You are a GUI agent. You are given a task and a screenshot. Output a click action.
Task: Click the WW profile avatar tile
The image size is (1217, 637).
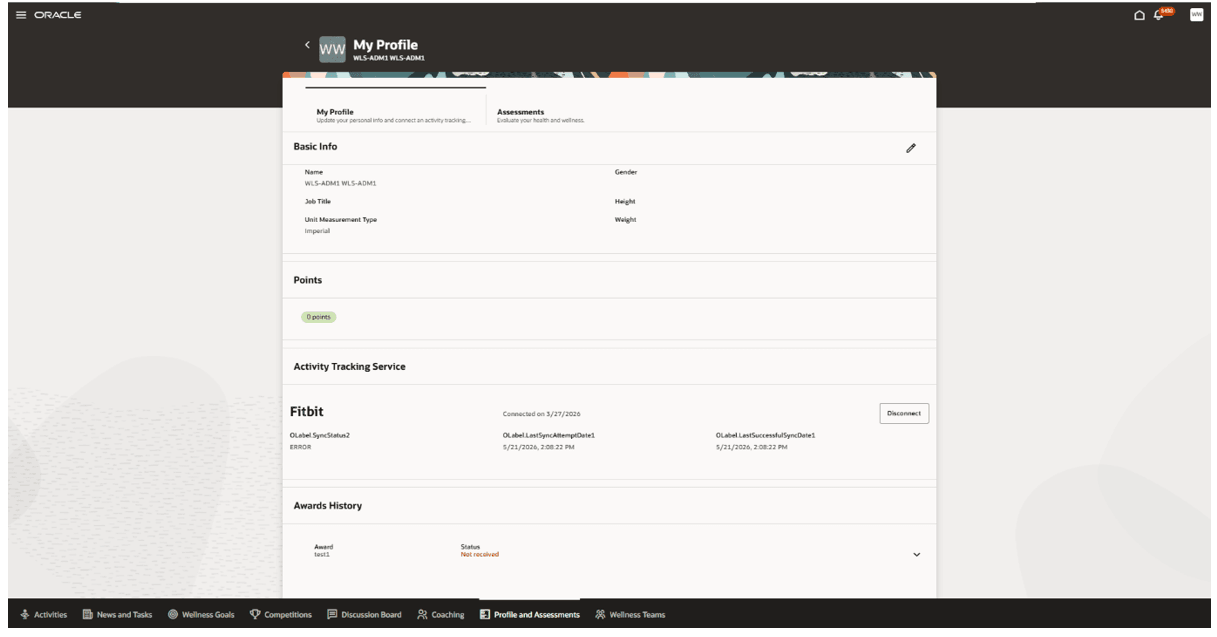pos(332,49)
